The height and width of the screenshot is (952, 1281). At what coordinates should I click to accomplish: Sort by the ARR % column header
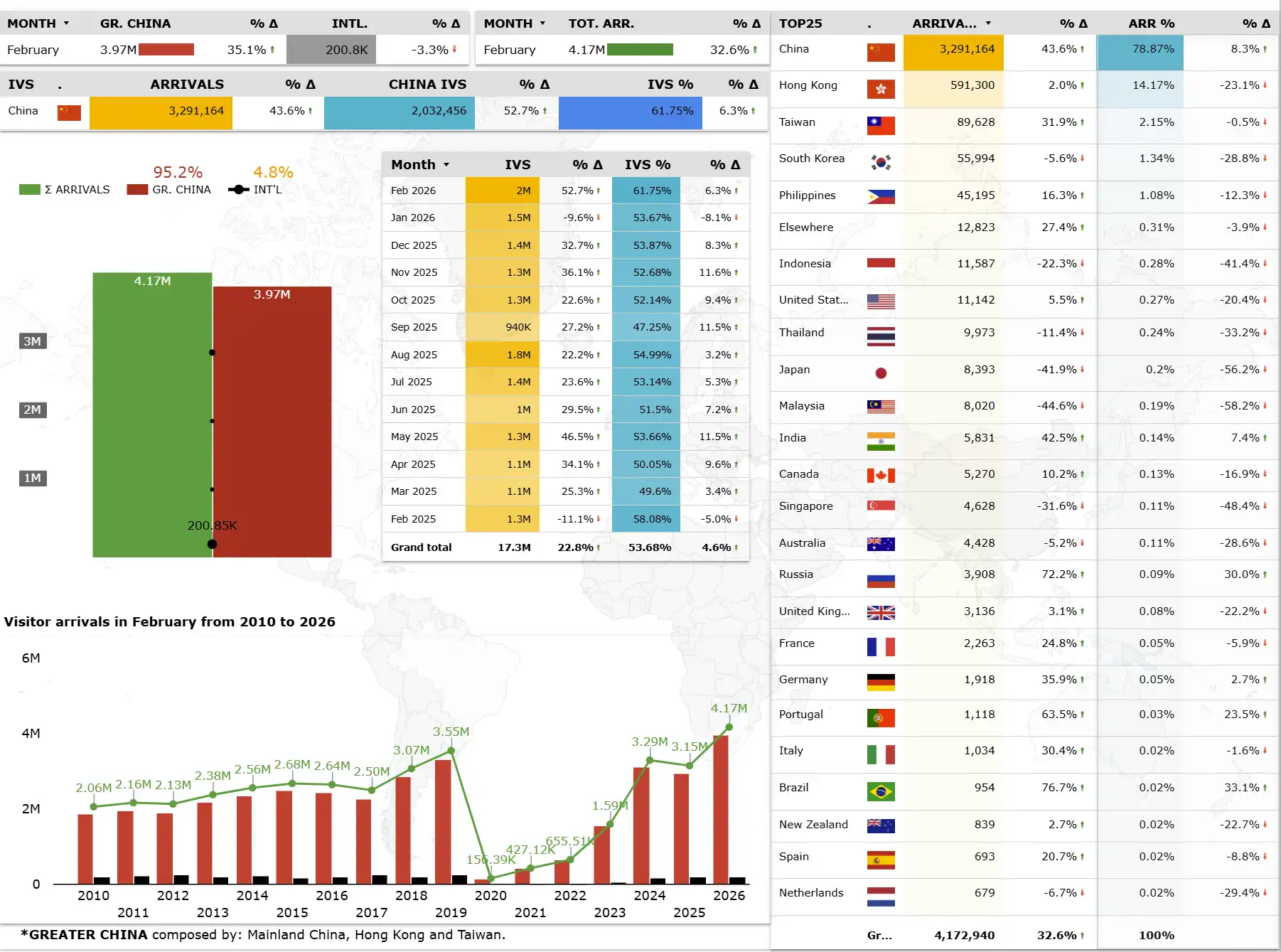(1152, 23)
